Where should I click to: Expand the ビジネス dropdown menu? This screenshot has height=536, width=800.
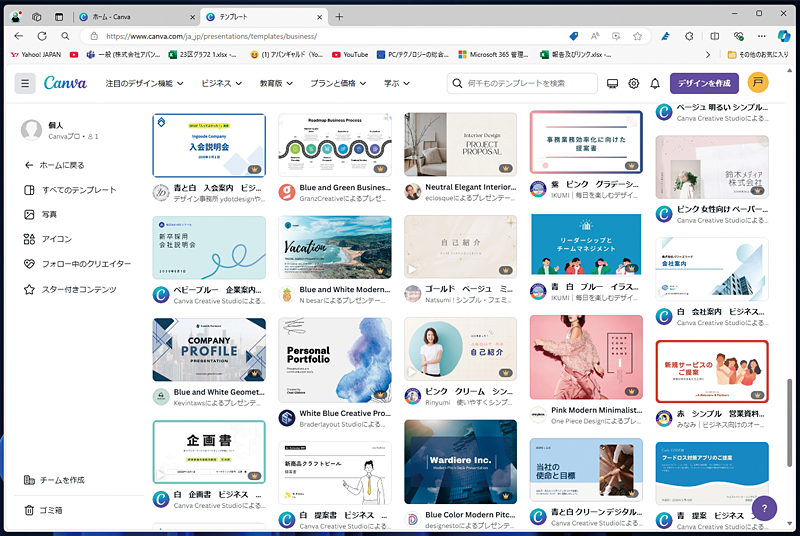[221, 83]
